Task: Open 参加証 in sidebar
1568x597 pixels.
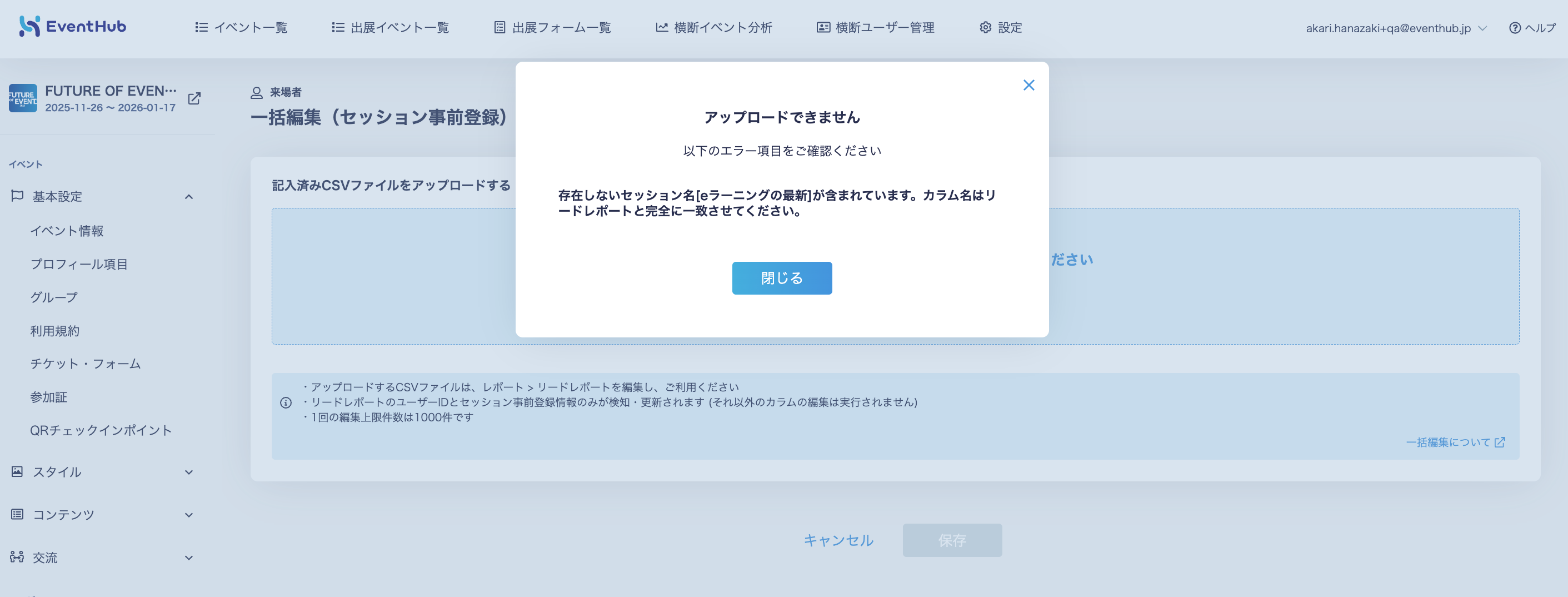Action: click(49, 397)
